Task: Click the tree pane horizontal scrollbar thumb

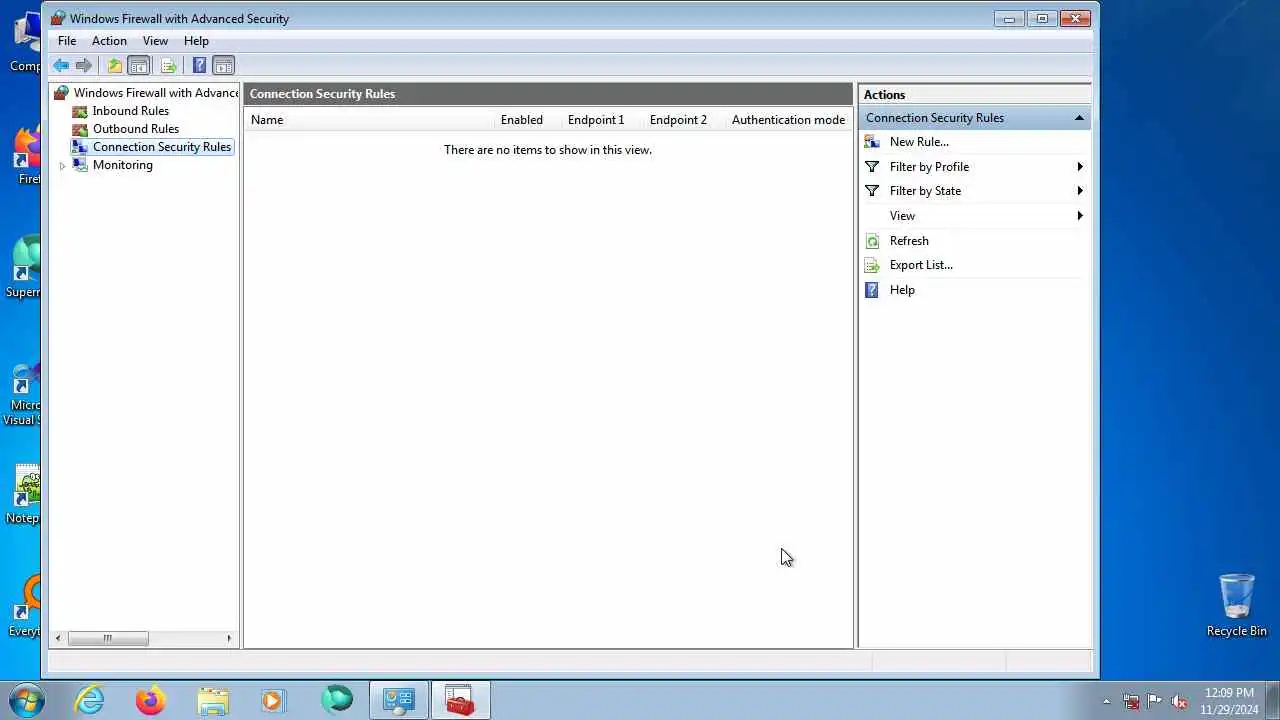Action: 108,638
